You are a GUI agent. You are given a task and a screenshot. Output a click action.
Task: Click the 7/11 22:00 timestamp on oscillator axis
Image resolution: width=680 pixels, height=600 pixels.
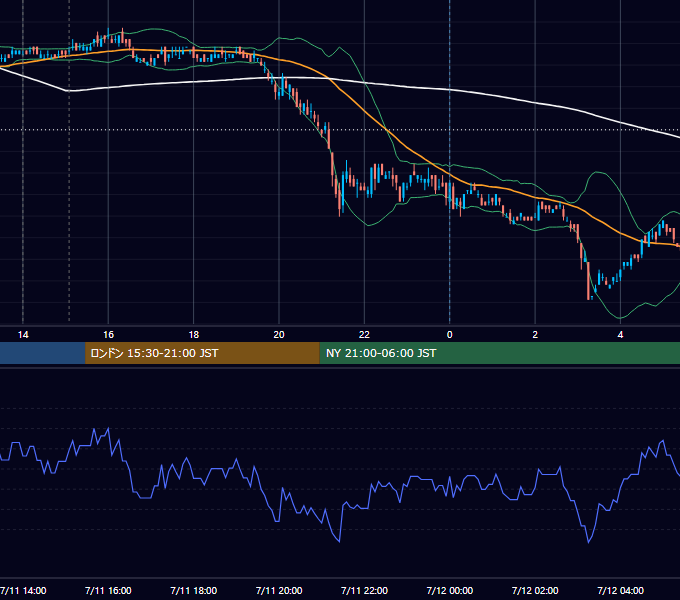364,590
